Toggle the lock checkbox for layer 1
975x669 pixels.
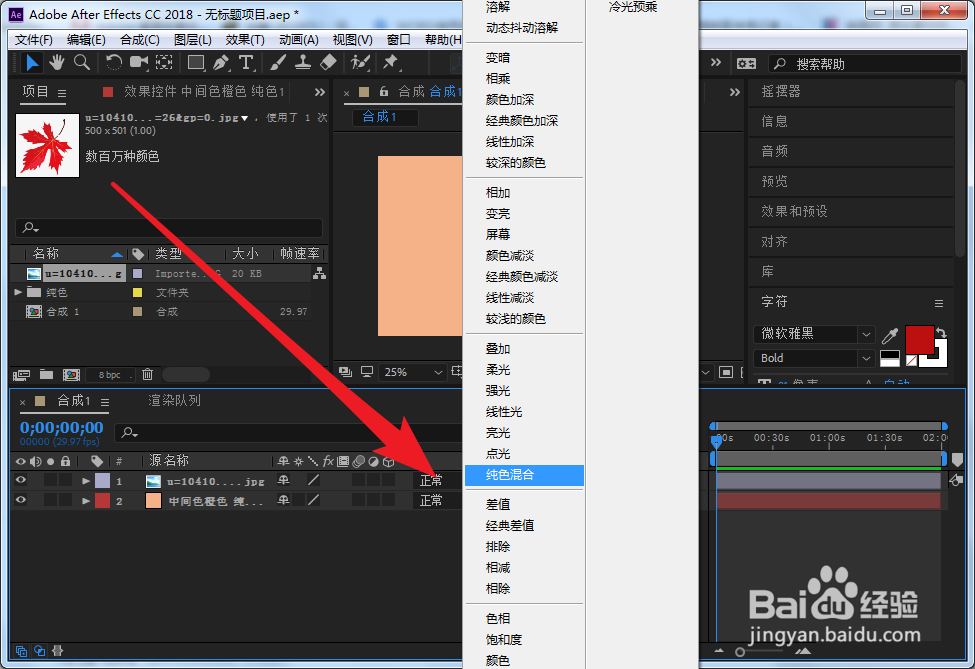pos(65,480)
